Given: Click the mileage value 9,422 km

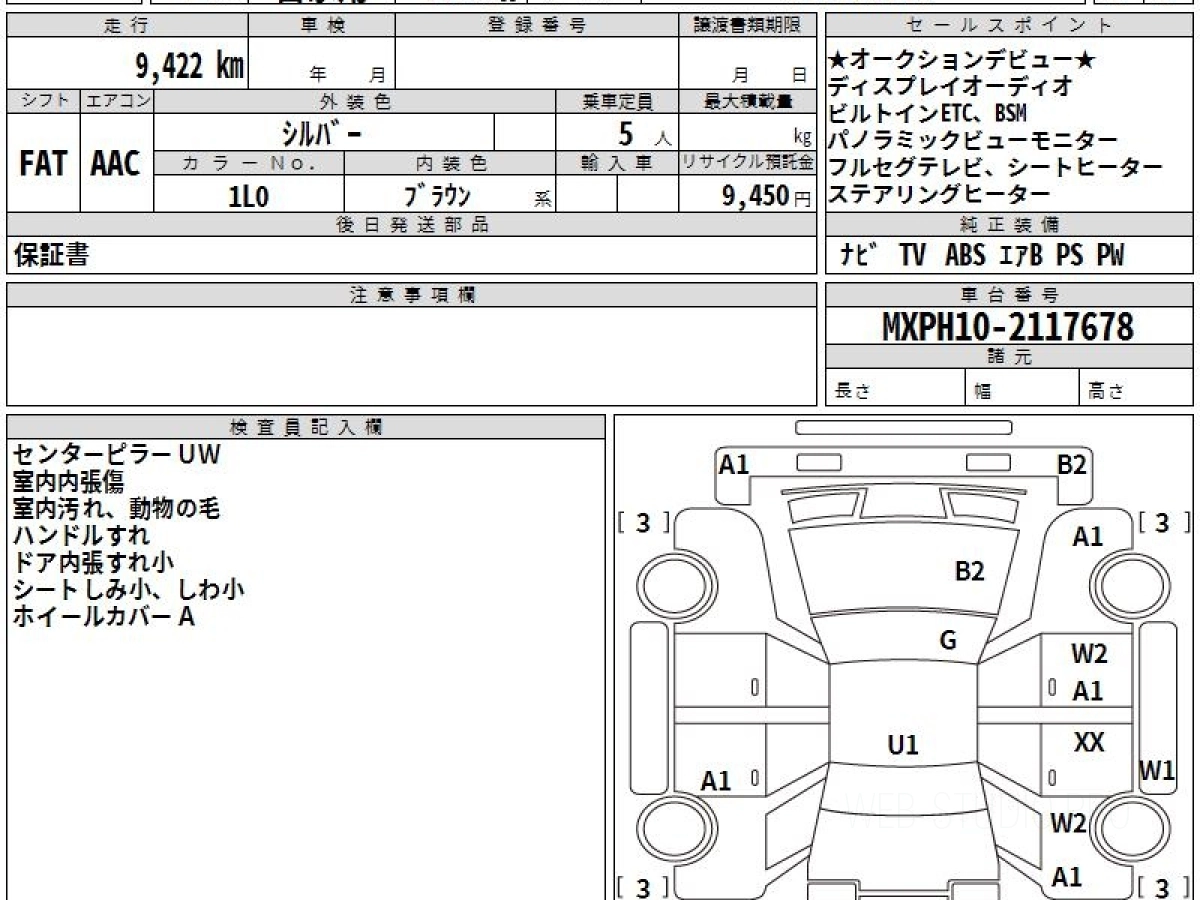Looking at the screenshot, I should (x=190, y=66).
